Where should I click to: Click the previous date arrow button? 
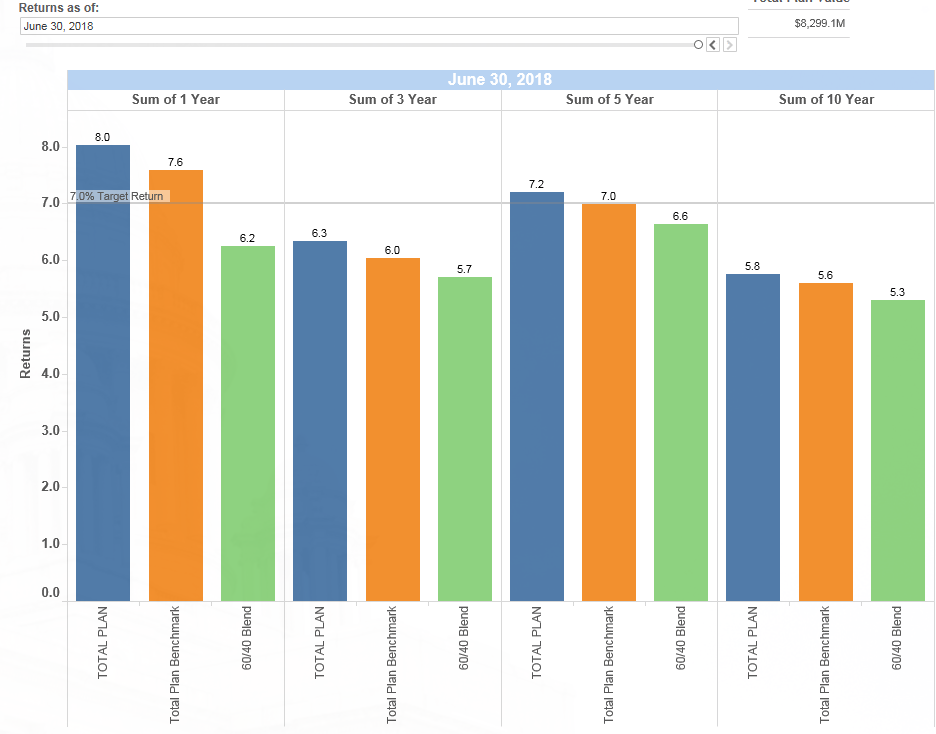tap(713, 45)
